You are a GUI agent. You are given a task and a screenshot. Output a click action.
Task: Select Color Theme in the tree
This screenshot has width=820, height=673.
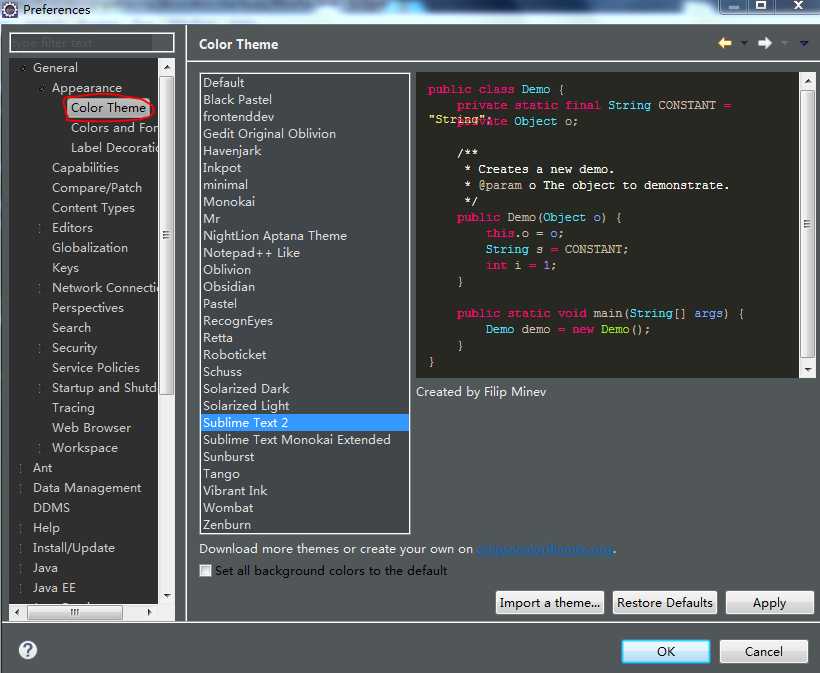click(x=108, y=108)
